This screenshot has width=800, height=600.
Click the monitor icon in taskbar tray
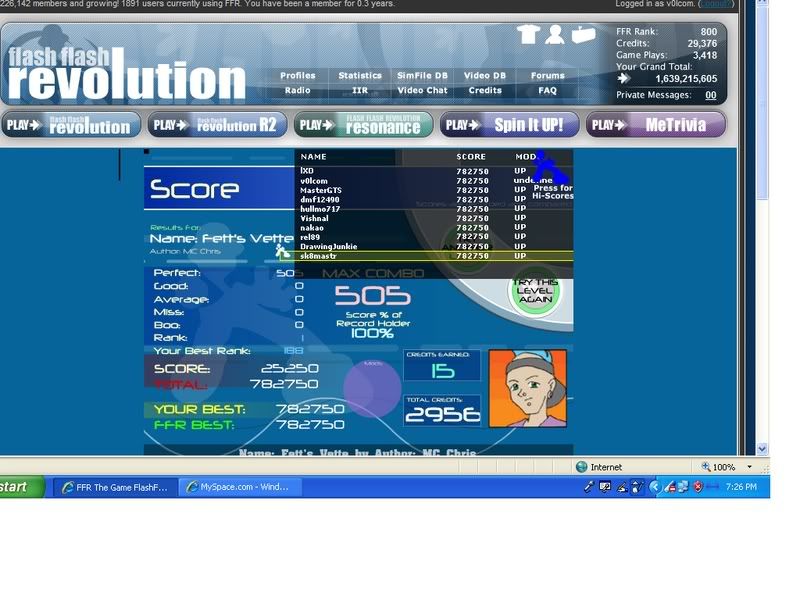click(605, 487)
